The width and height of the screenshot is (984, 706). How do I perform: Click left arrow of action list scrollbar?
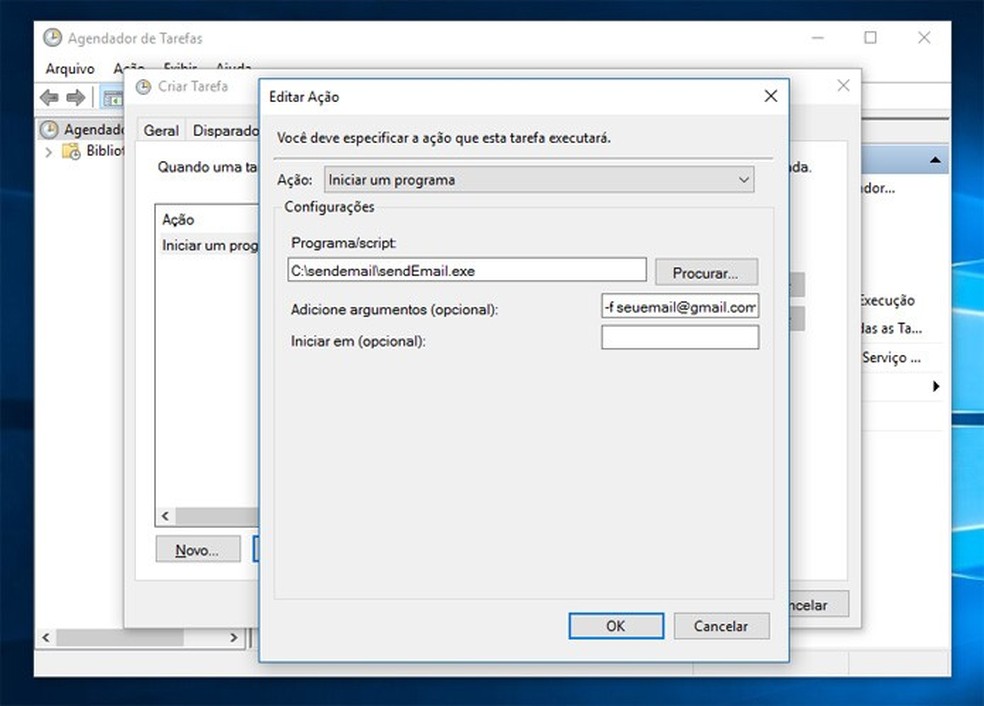[x=165, y=516]
